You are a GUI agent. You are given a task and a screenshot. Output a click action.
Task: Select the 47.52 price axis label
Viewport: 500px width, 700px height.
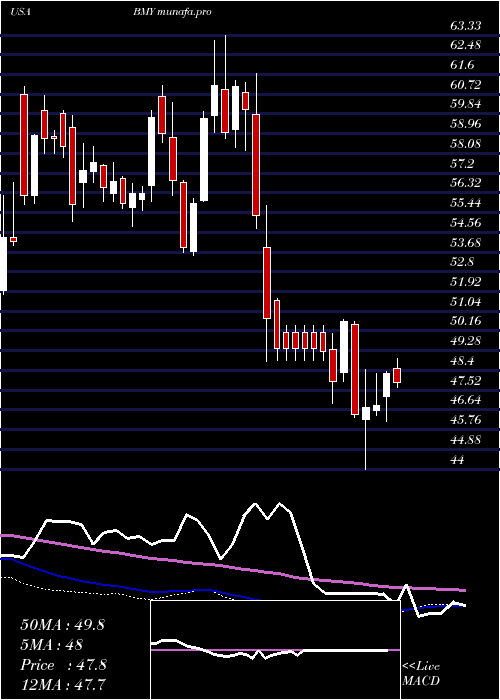[x=466, y=380]
